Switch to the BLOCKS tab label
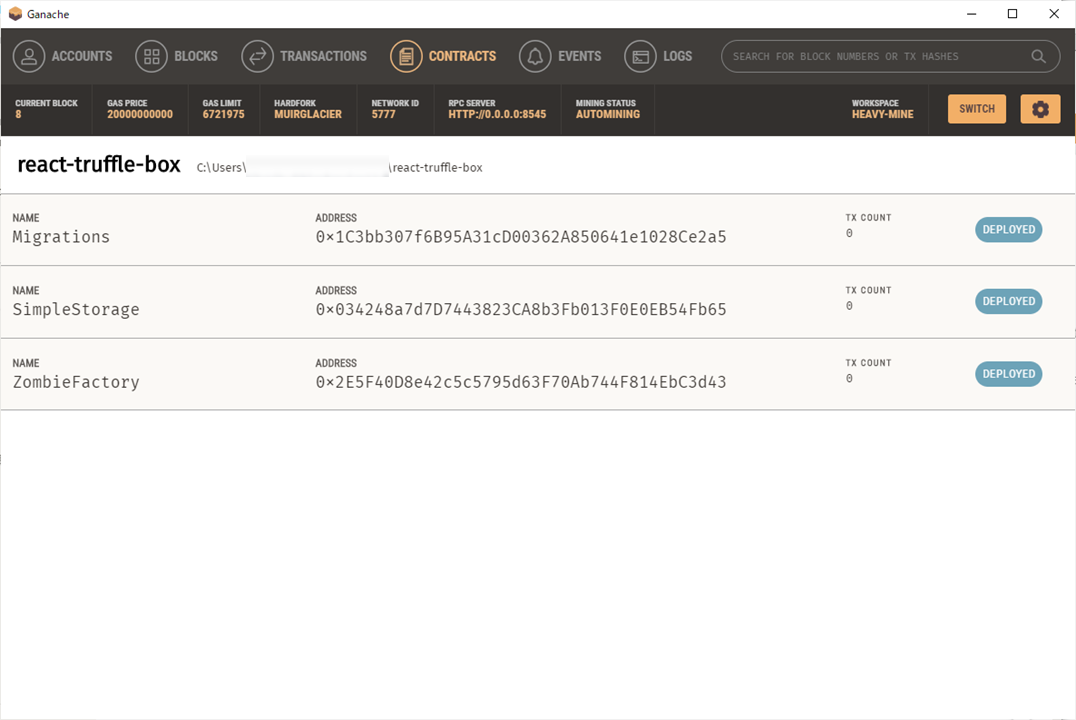1076x720 pixels. coord(196,56)
